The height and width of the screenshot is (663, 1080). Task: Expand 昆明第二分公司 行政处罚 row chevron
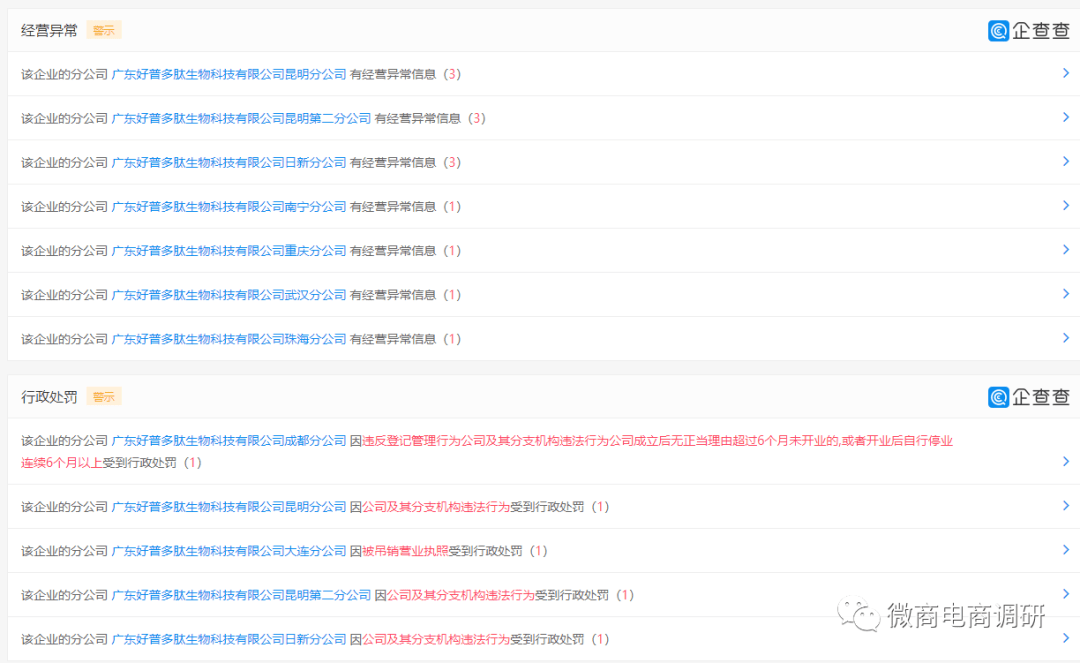point(1066,593)
